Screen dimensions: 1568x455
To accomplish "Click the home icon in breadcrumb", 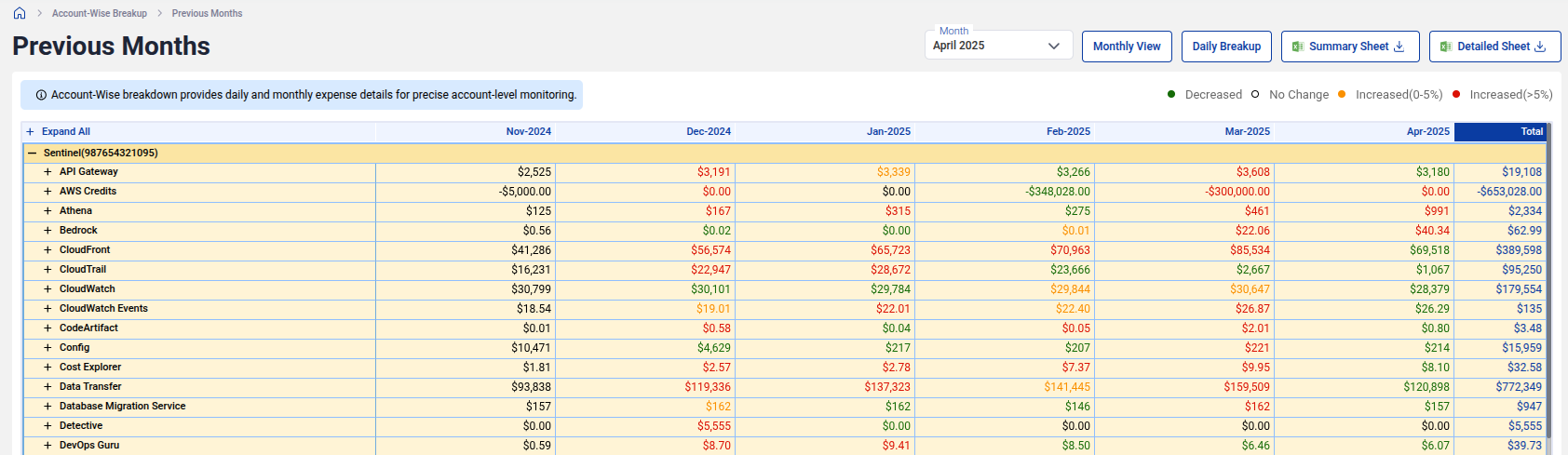I will (20, 13).
